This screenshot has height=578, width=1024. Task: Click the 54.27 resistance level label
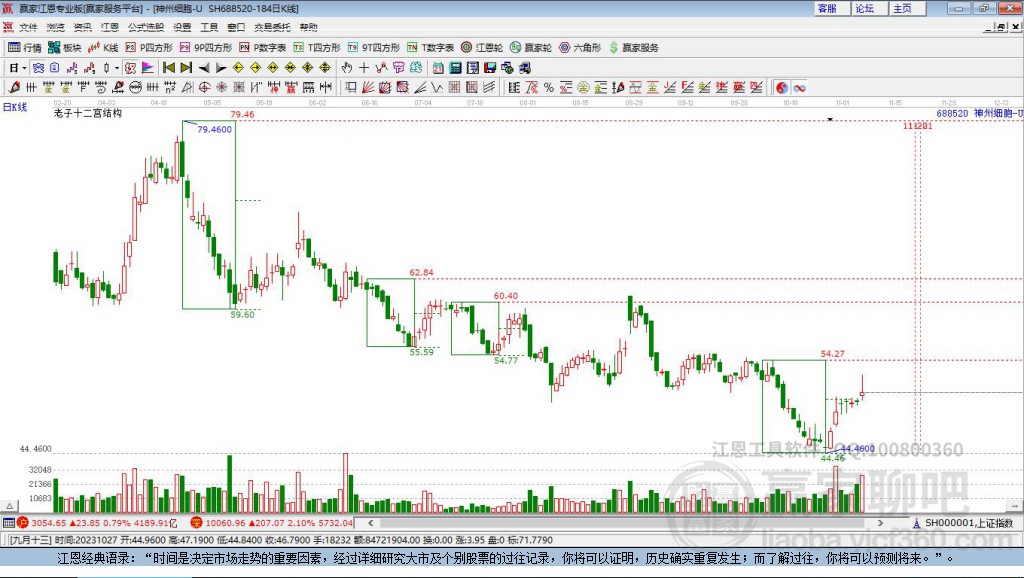coord(833,354)
